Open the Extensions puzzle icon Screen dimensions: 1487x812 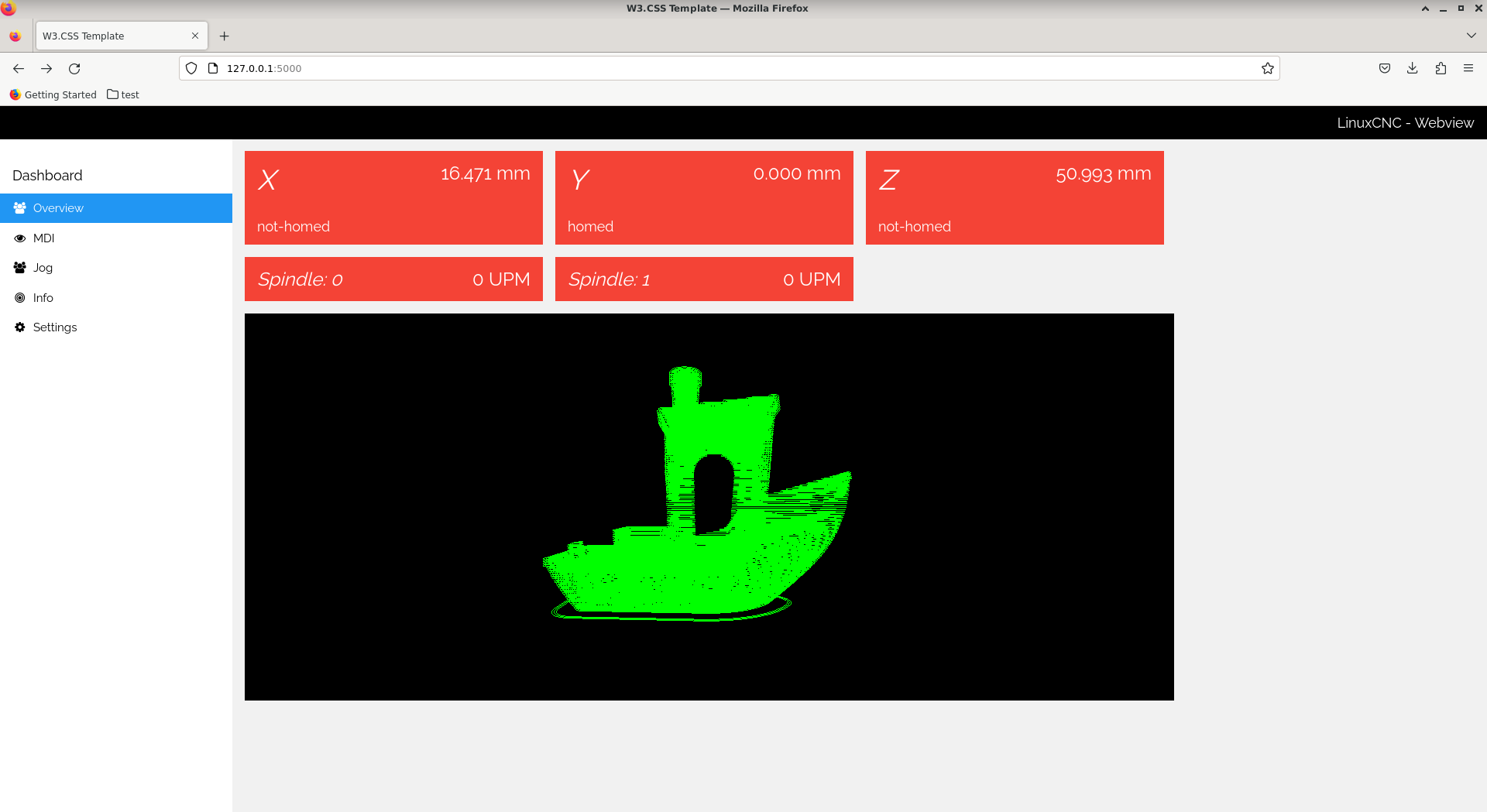pyautogui.click(x=1441, y=68)
